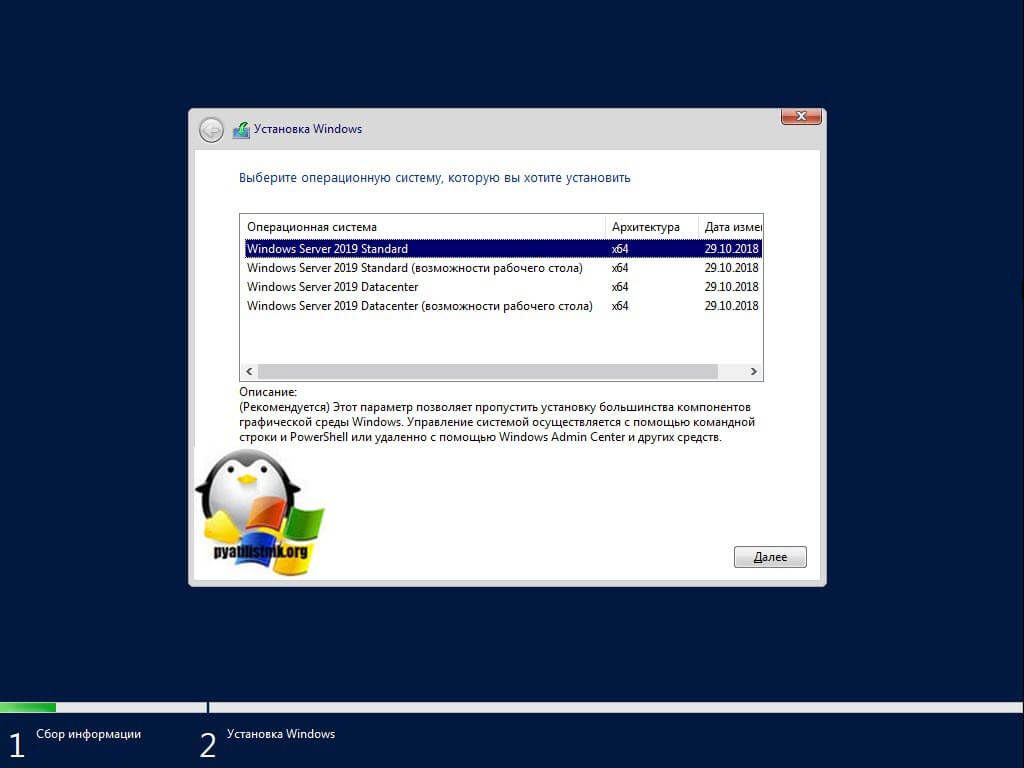Click the truncated "Дата изме" column header

pos(732,227)
